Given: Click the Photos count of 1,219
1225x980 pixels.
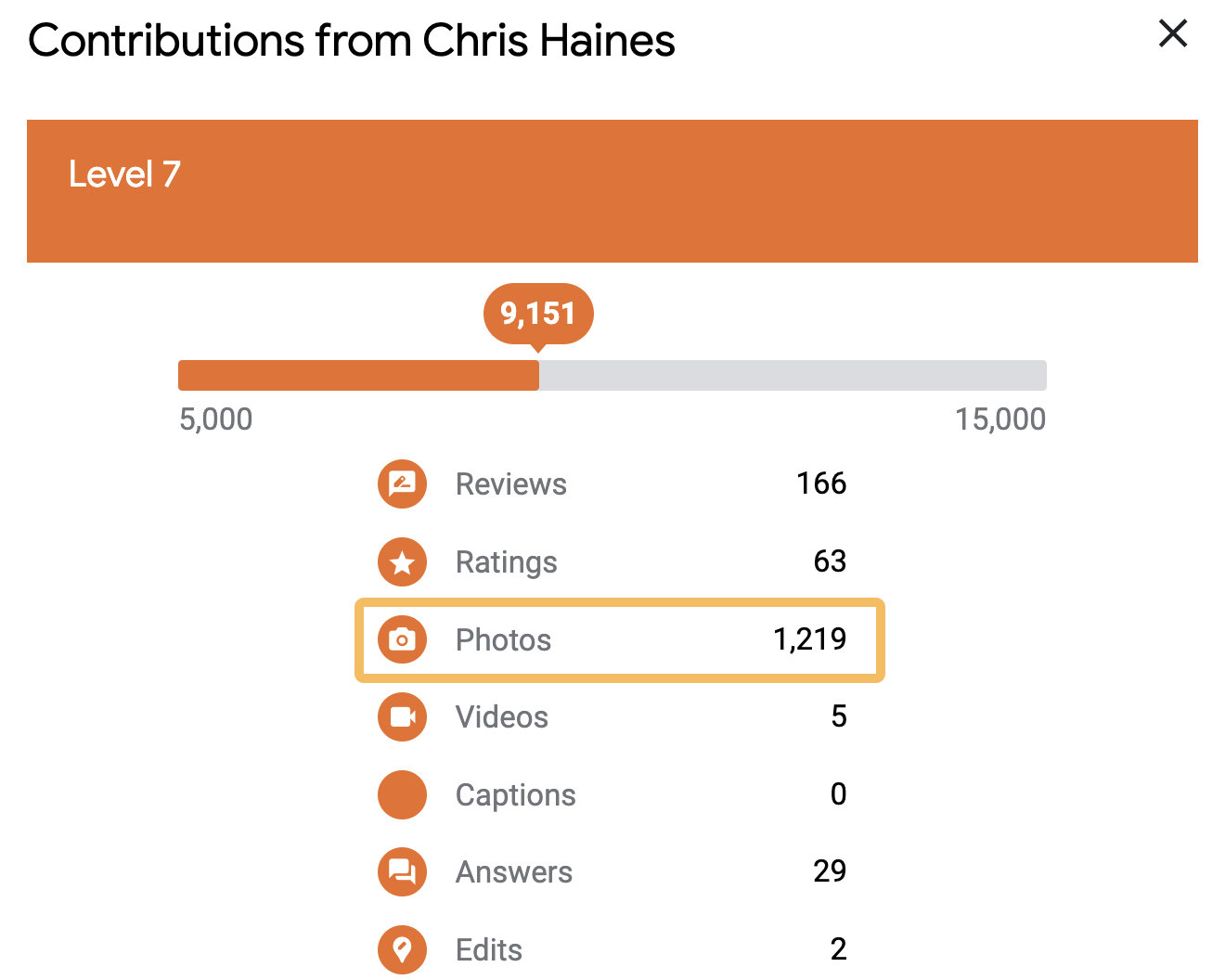Looking at the screenshot, I should 809,639.
